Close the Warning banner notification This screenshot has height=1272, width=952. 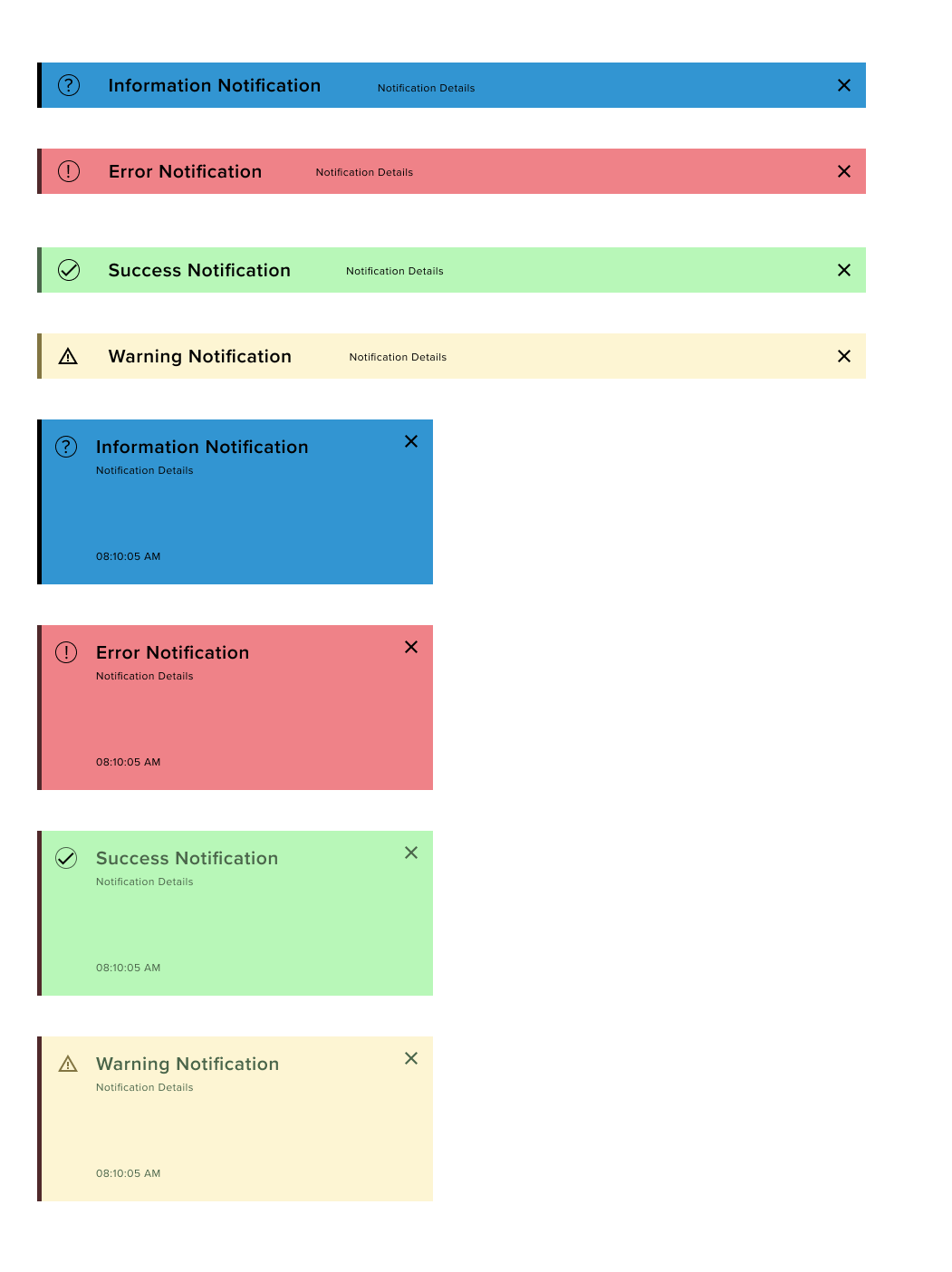pyautogui.click(x=844, y=356)
